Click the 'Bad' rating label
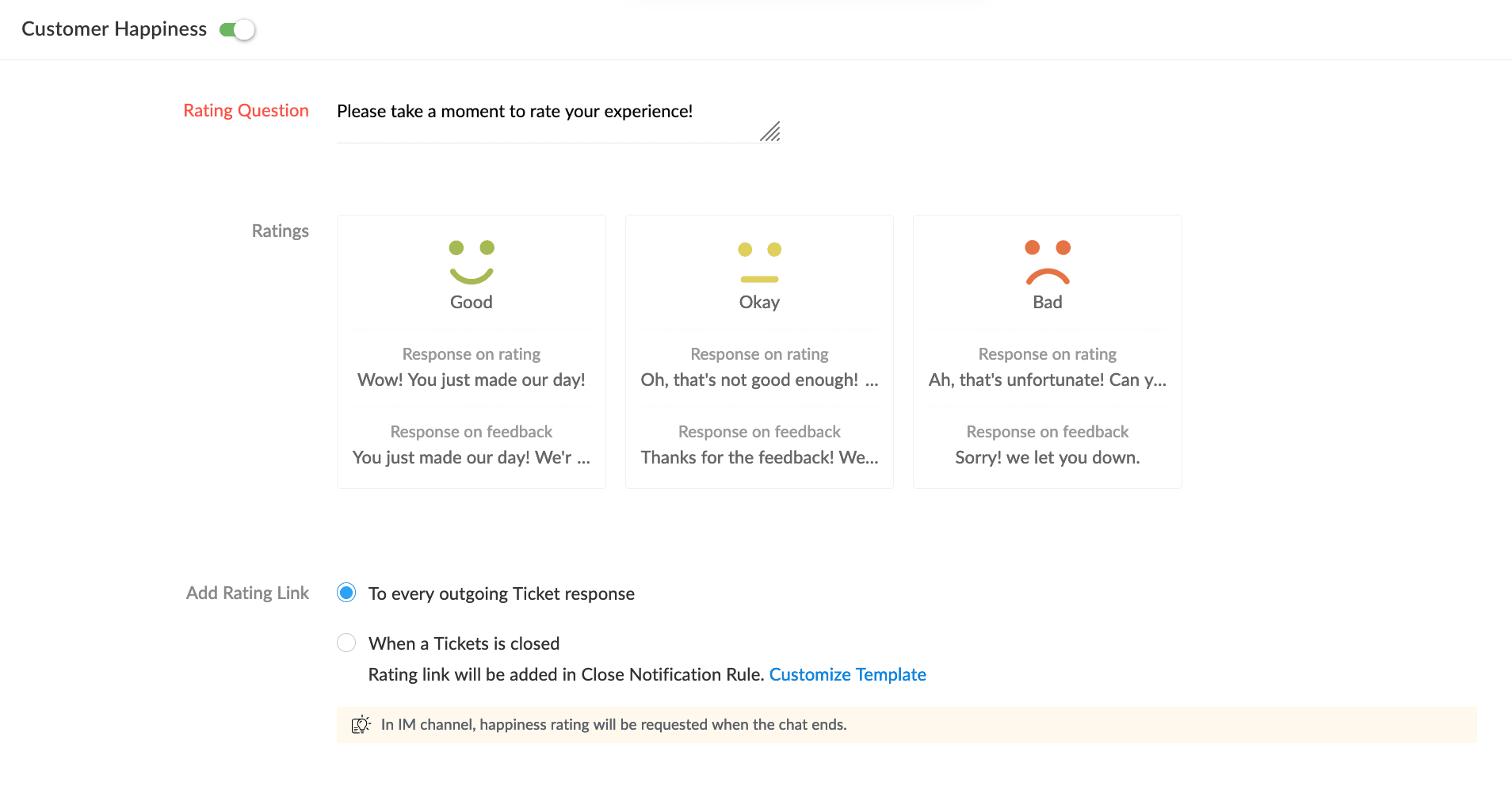 pos(1048,302)
